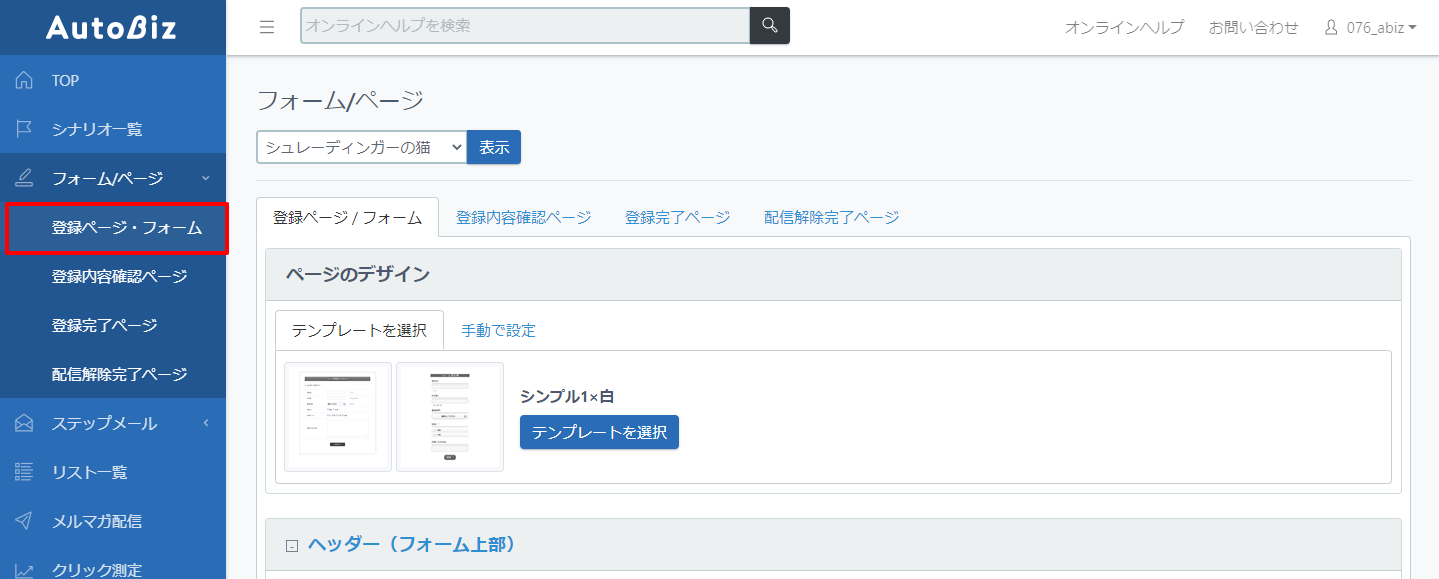Click the テンプレートを選択 blue button
Image resolution: width=1439 pixels, height=579 pixels.
[x=599, y=432]
